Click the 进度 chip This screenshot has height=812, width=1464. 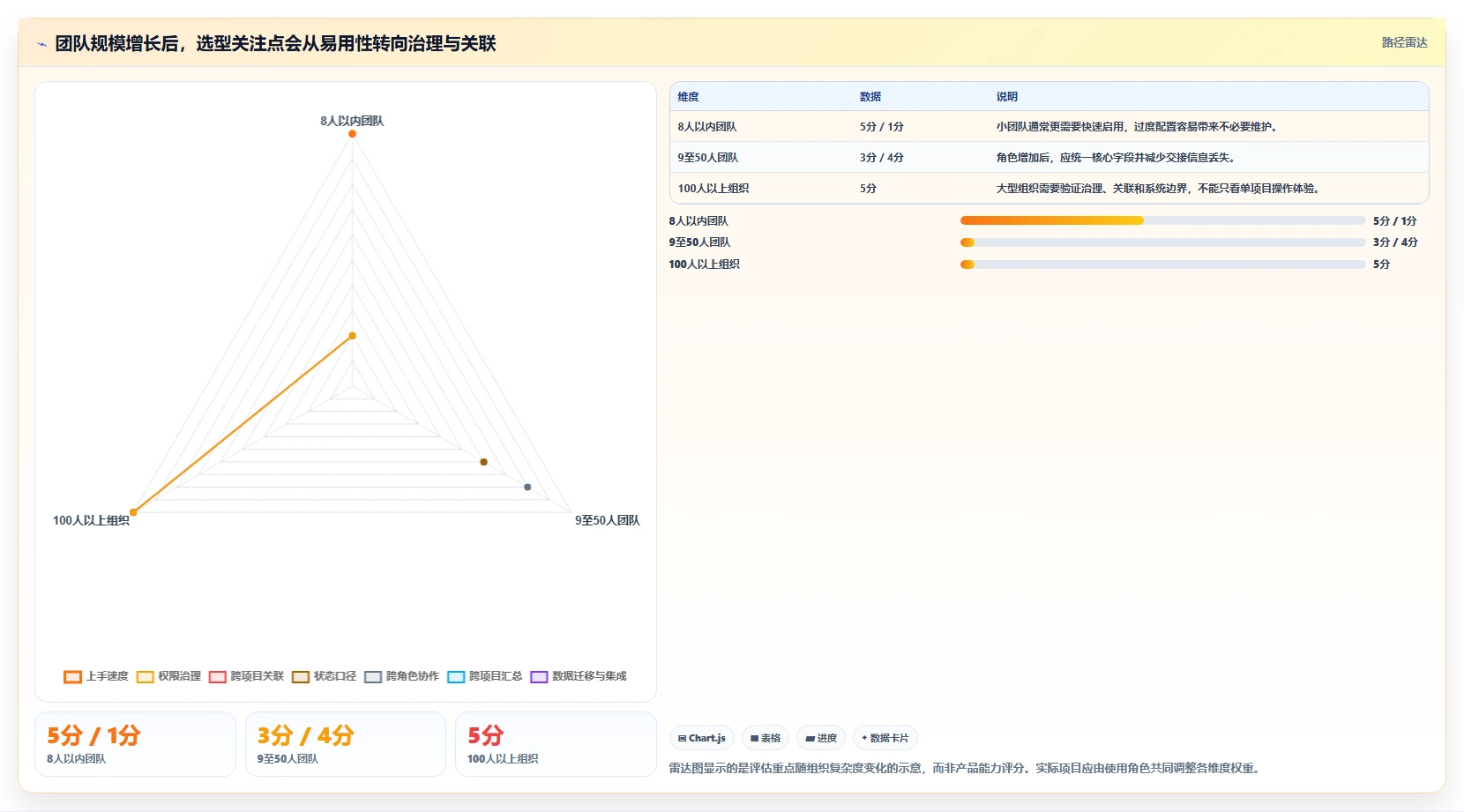pos(820,738)
